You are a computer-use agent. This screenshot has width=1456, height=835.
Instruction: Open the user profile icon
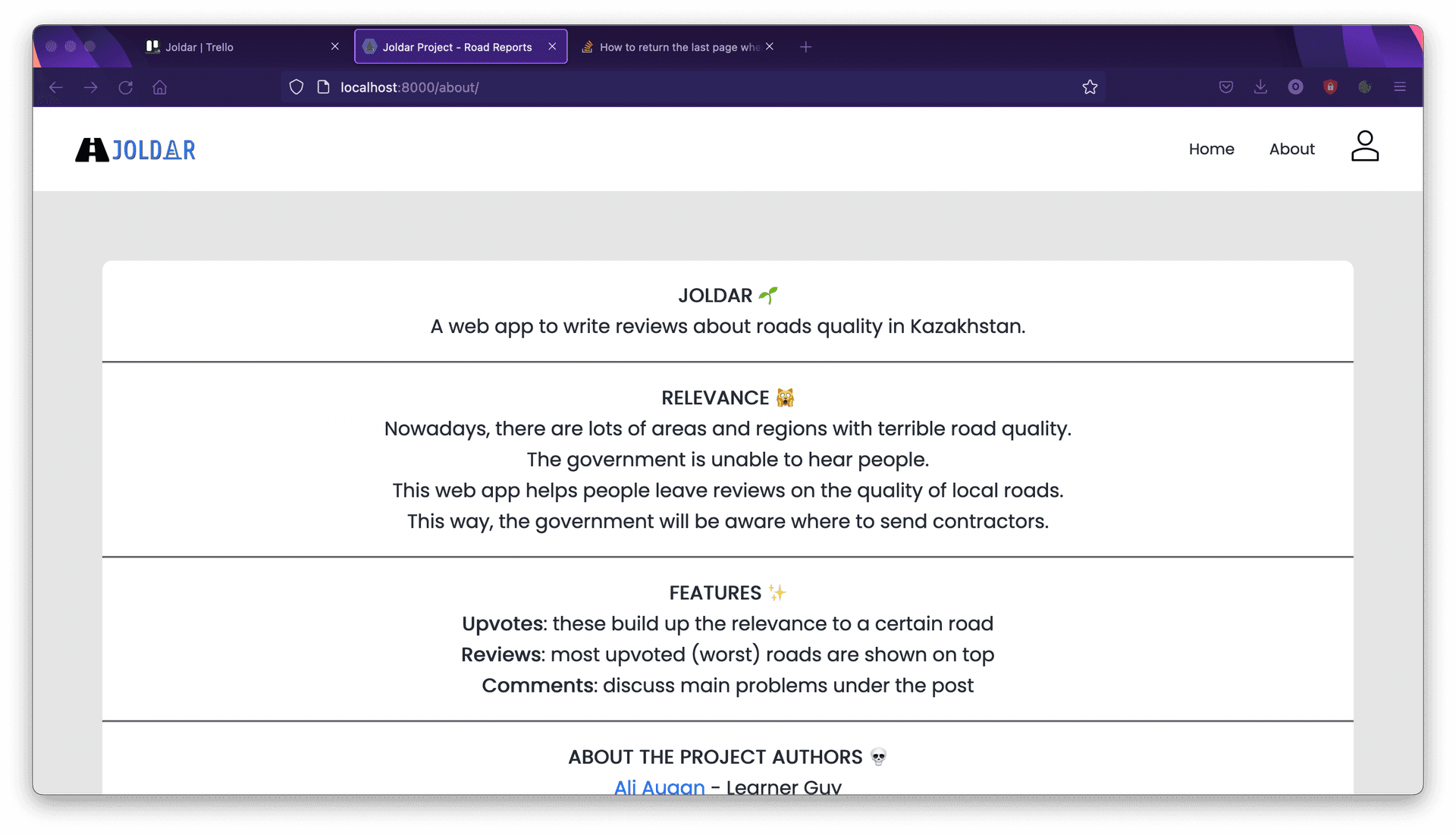1364,146
